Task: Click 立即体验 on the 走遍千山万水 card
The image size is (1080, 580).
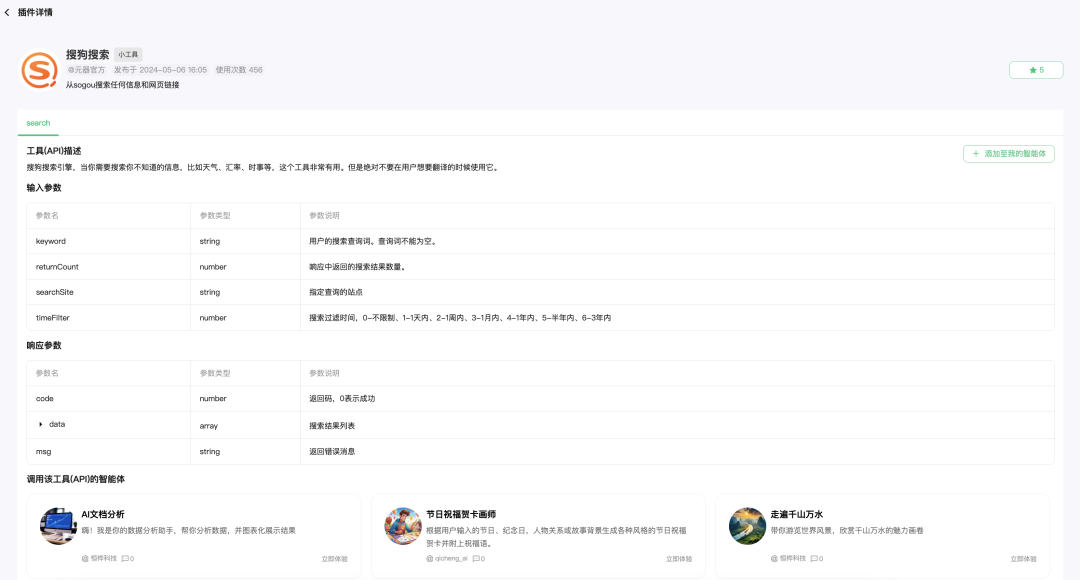Action: tap(1024, 559)
